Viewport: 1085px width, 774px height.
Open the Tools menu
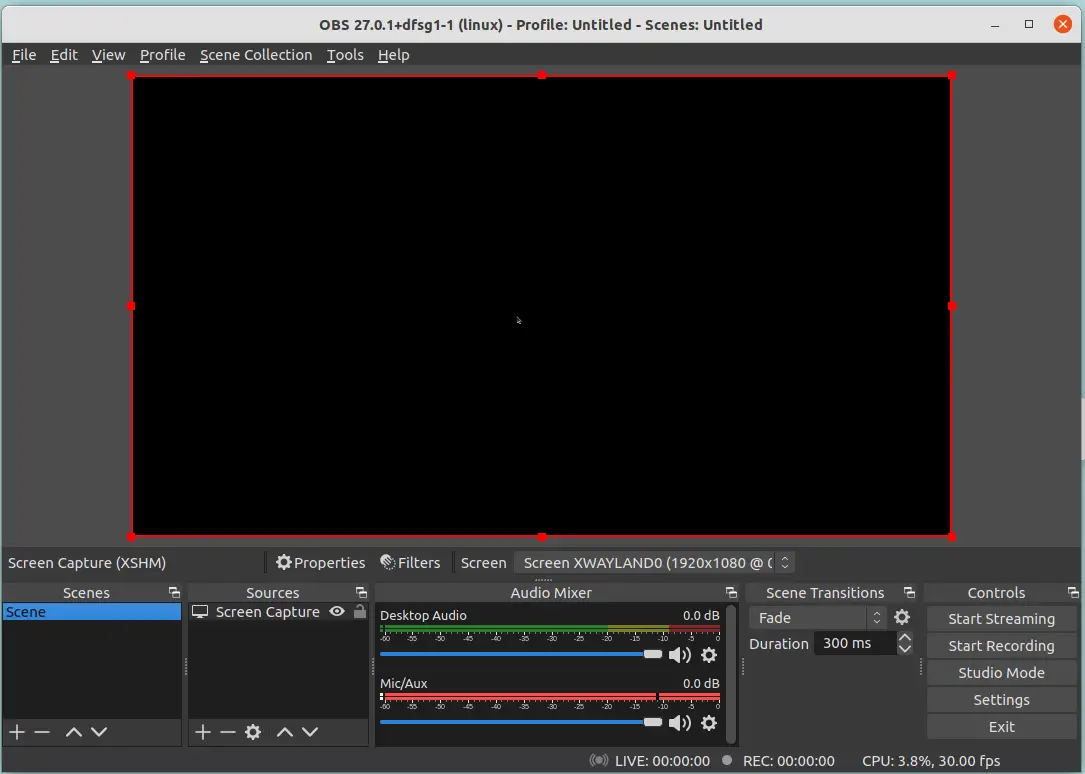tap(345, 55)
